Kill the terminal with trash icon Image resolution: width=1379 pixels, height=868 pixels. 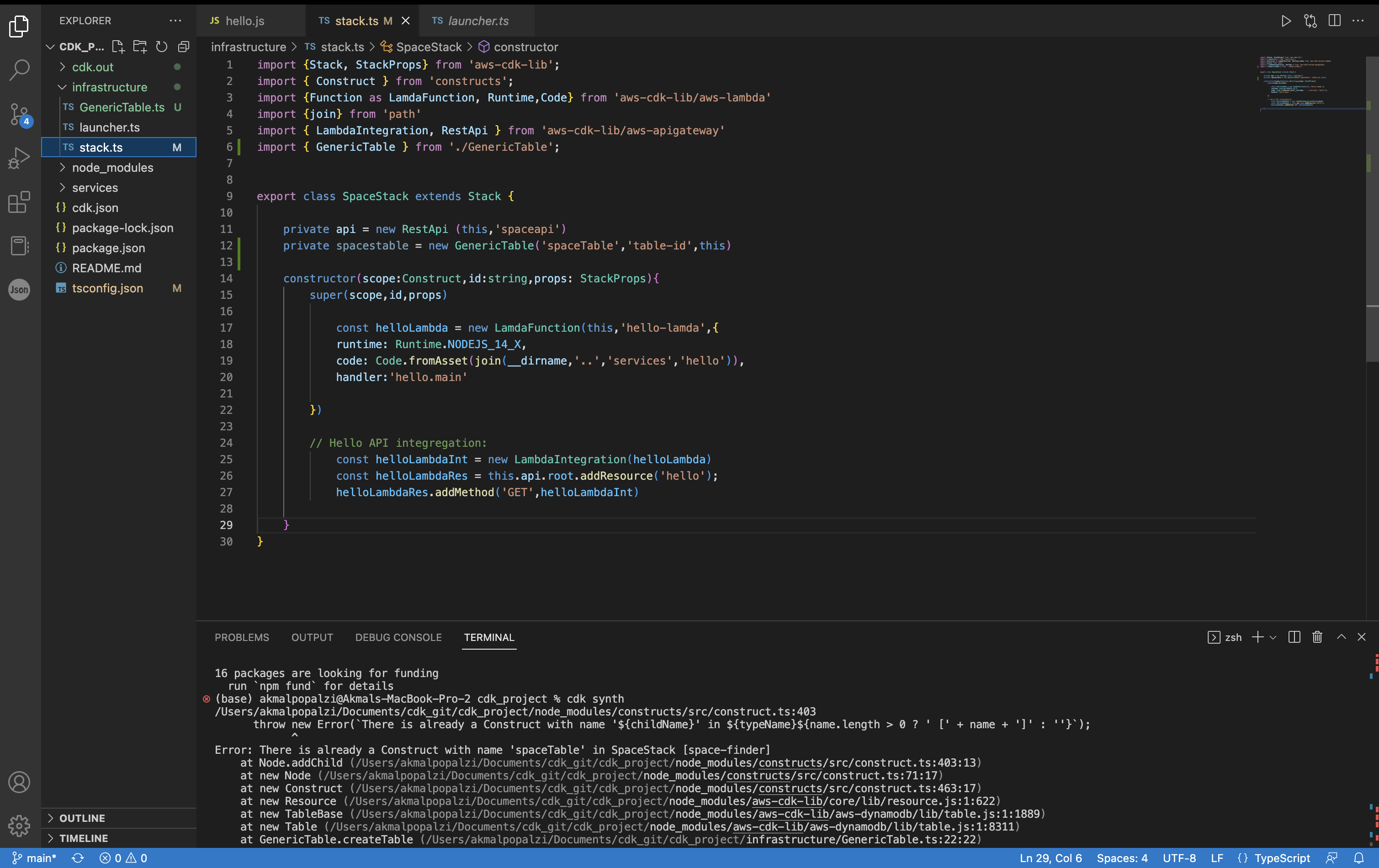1317,637
